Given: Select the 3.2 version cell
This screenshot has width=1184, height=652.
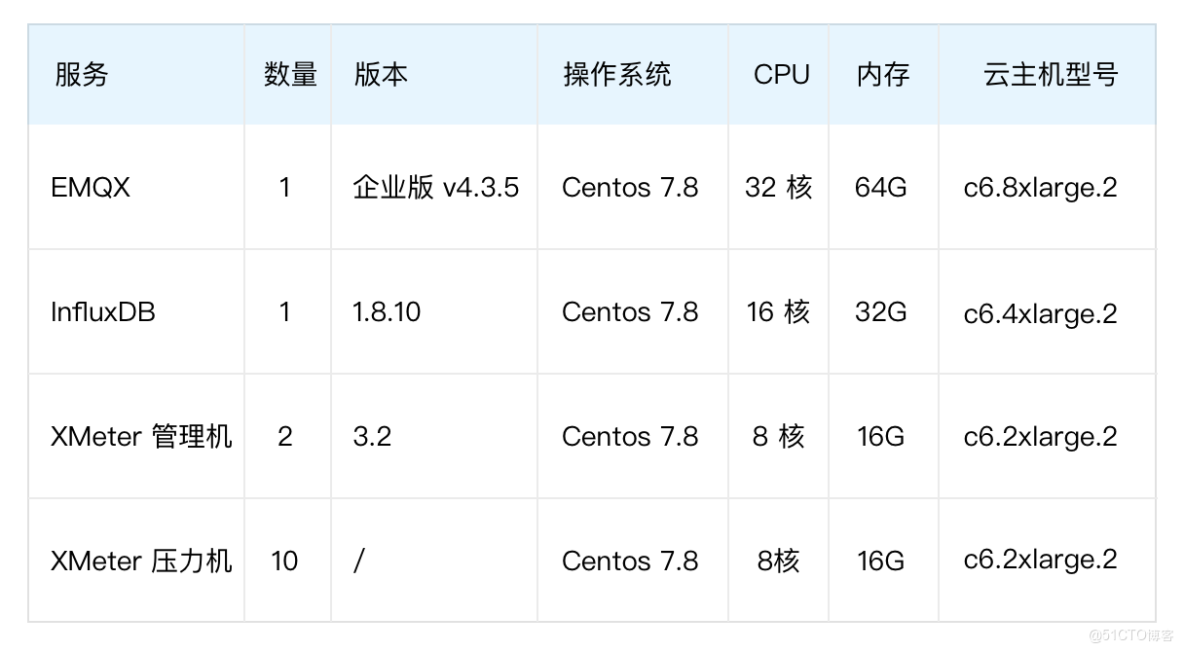Looking at the screenshot, I should tap(372, 436).
